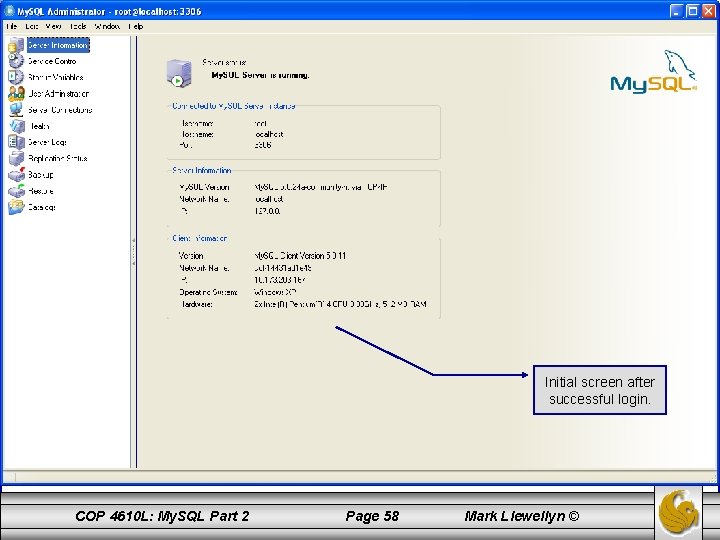This screenshot has width=720, height=540.
Task: Click the 'Connected to MySQL Server Instance' heading
Action: pos(234,106)
